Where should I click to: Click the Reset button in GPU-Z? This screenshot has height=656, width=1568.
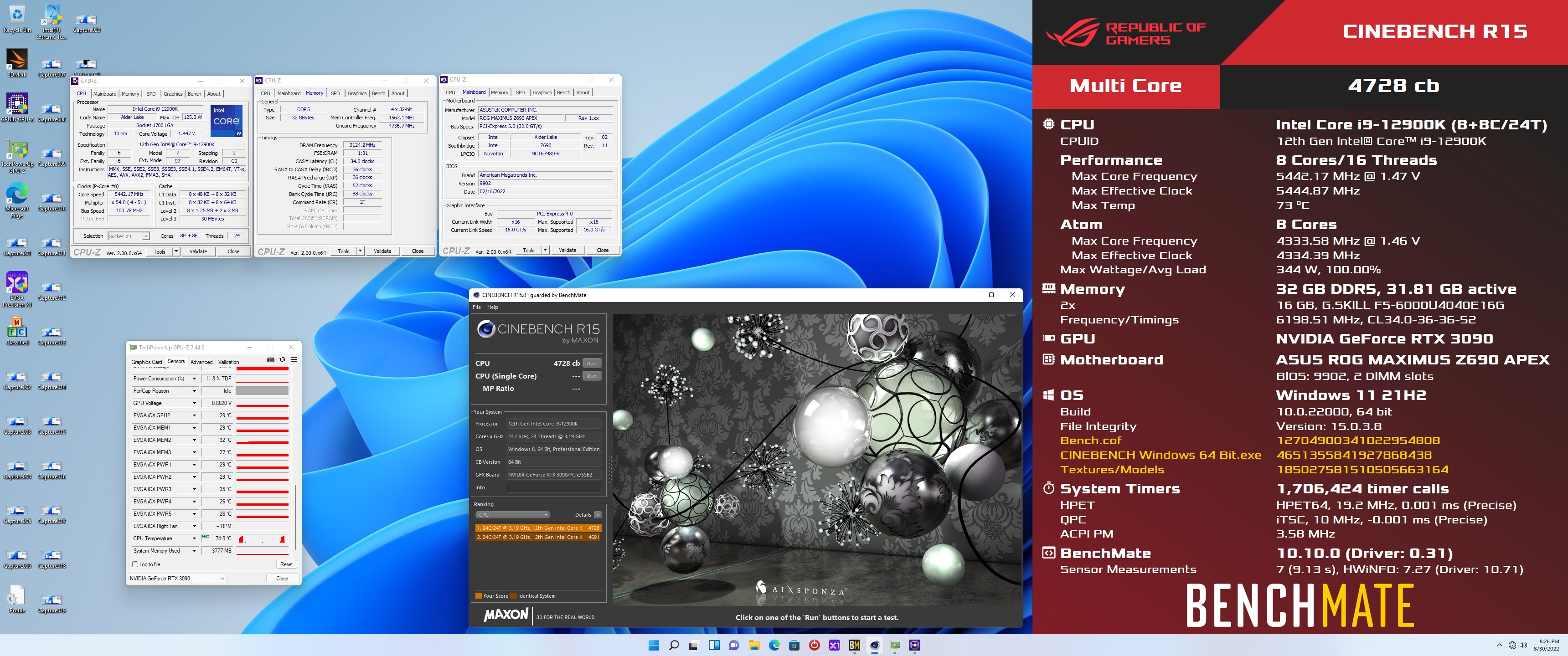point(286,565)
